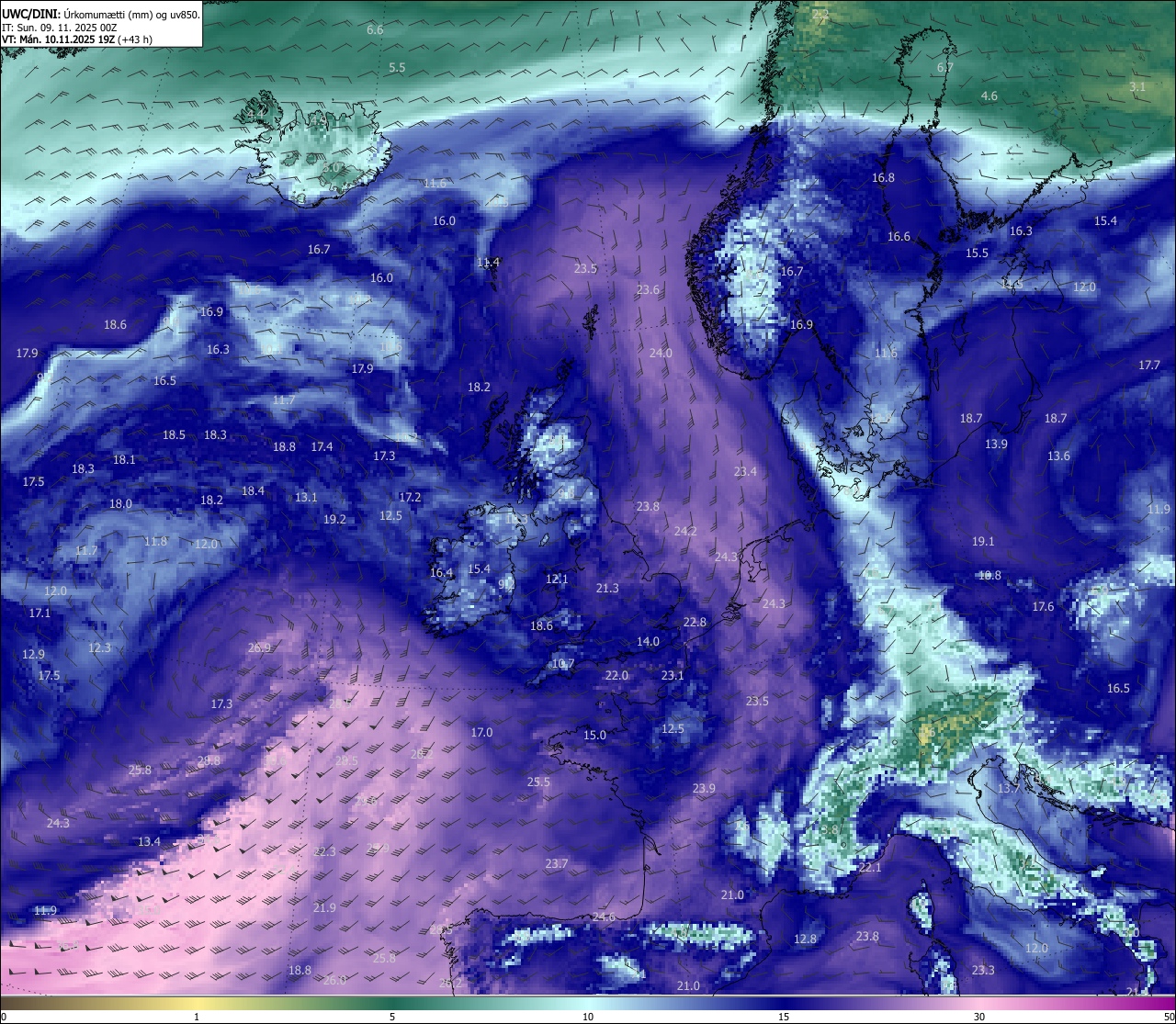The height and width of the screenshot is (1024, 1176).
Task: Click the map value '15.5'
Action: (x=977, y=253)
